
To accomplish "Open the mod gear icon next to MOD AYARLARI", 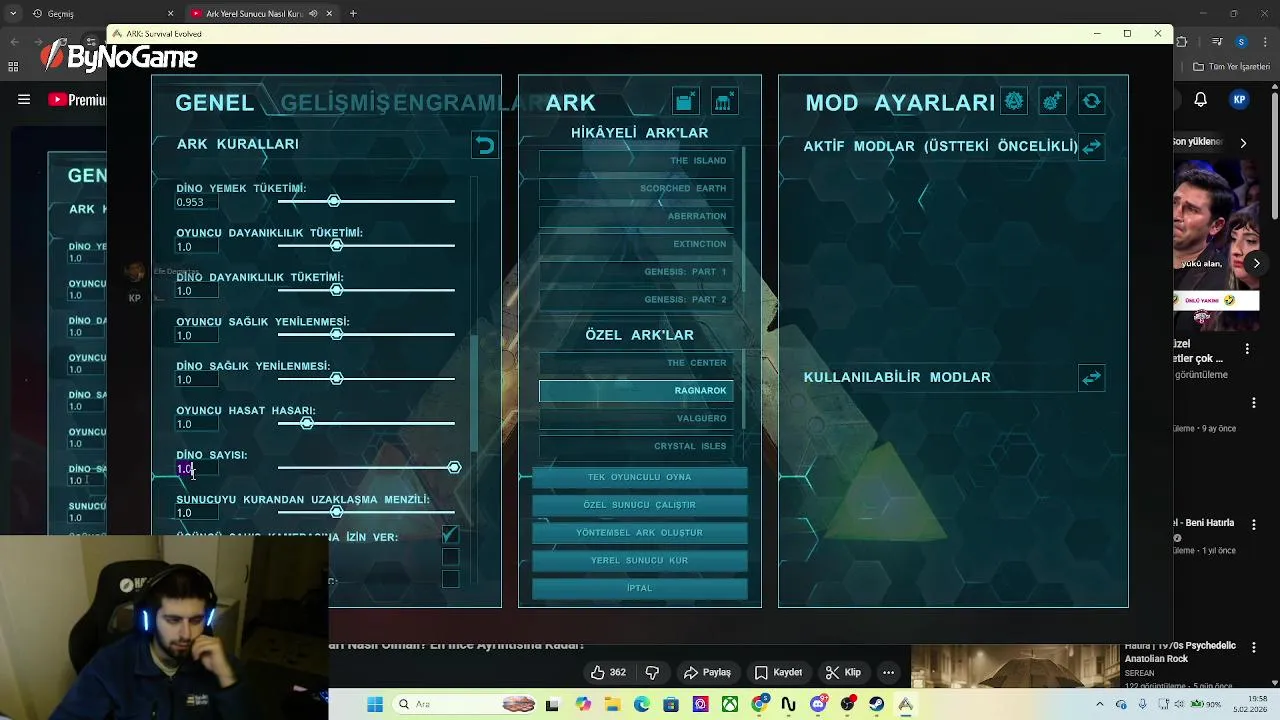I will [x=1014, y=101].
